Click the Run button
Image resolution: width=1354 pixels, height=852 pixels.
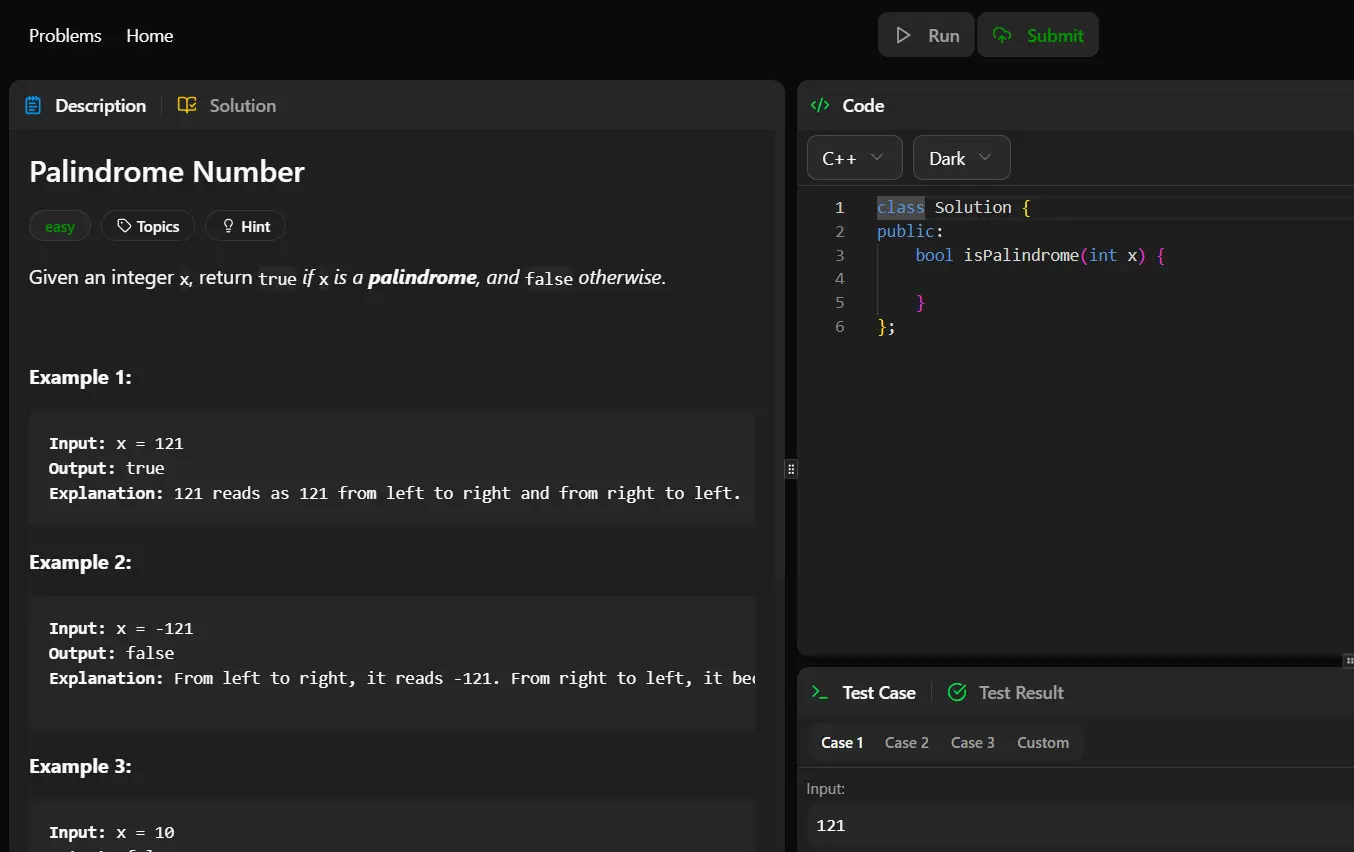point(926,35)
